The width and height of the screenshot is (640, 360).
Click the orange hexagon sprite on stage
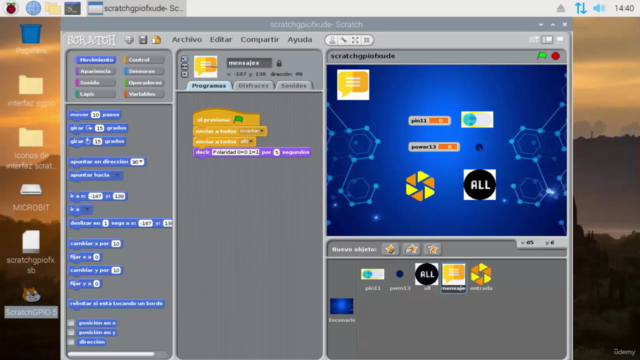(x=420, y=186)
